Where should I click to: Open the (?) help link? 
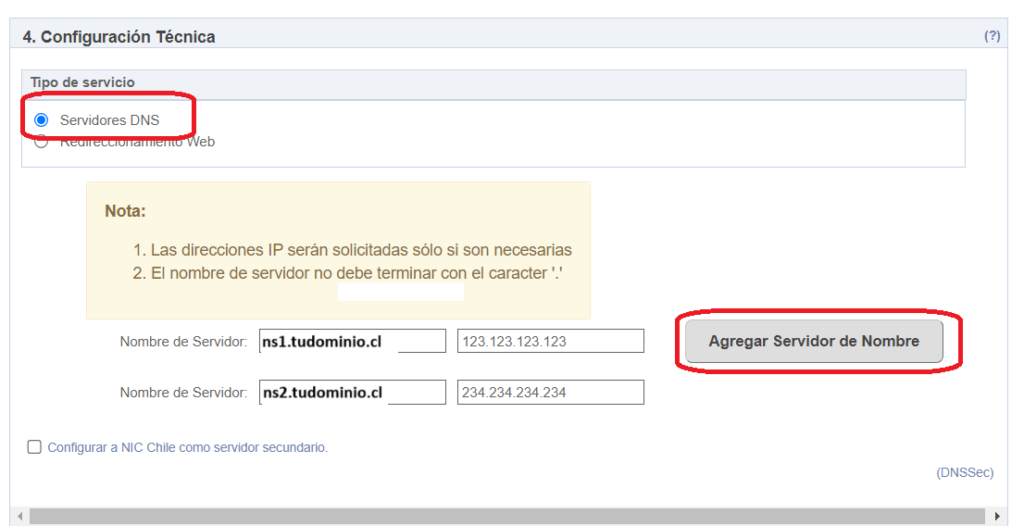point(992,36)
